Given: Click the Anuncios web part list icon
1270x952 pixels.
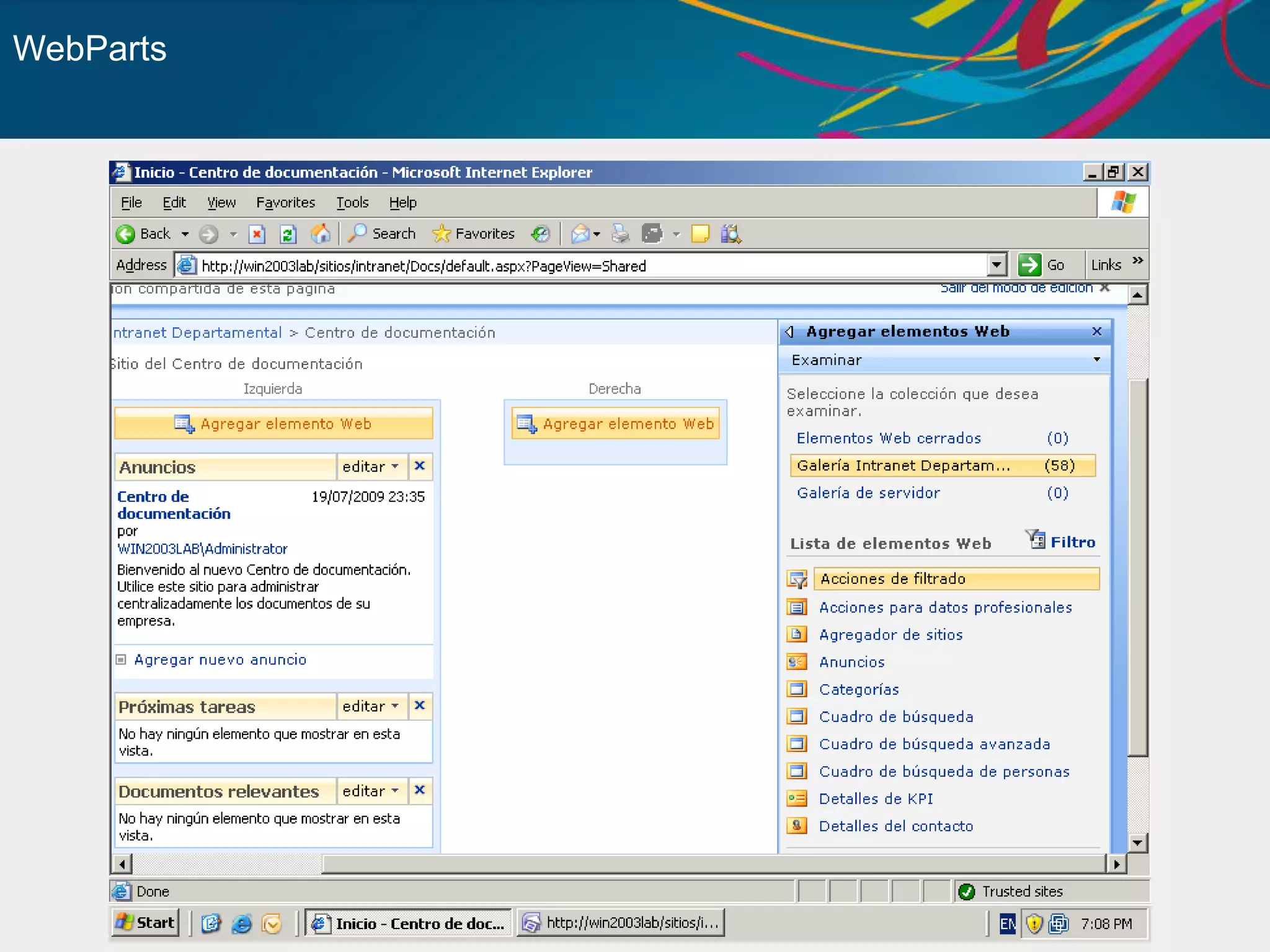Looking at the screenshot, I should click(797, 662).
